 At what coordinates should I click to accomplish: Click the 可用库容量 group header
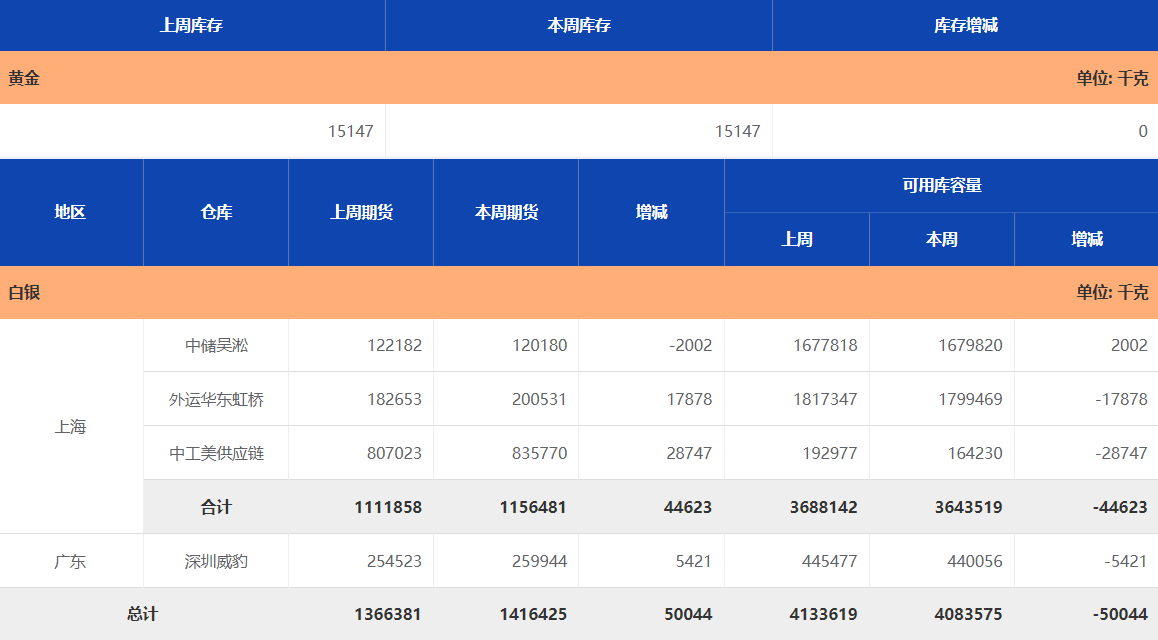click(941, 185)
